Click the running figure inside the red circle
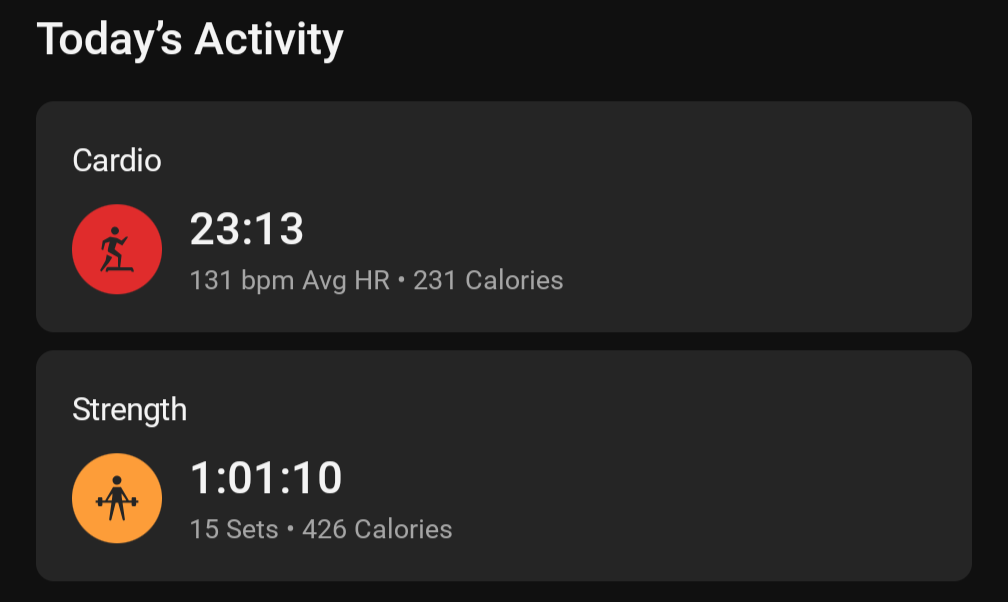The width and height of the screenshot is (1008, 602). click(116, 249)
